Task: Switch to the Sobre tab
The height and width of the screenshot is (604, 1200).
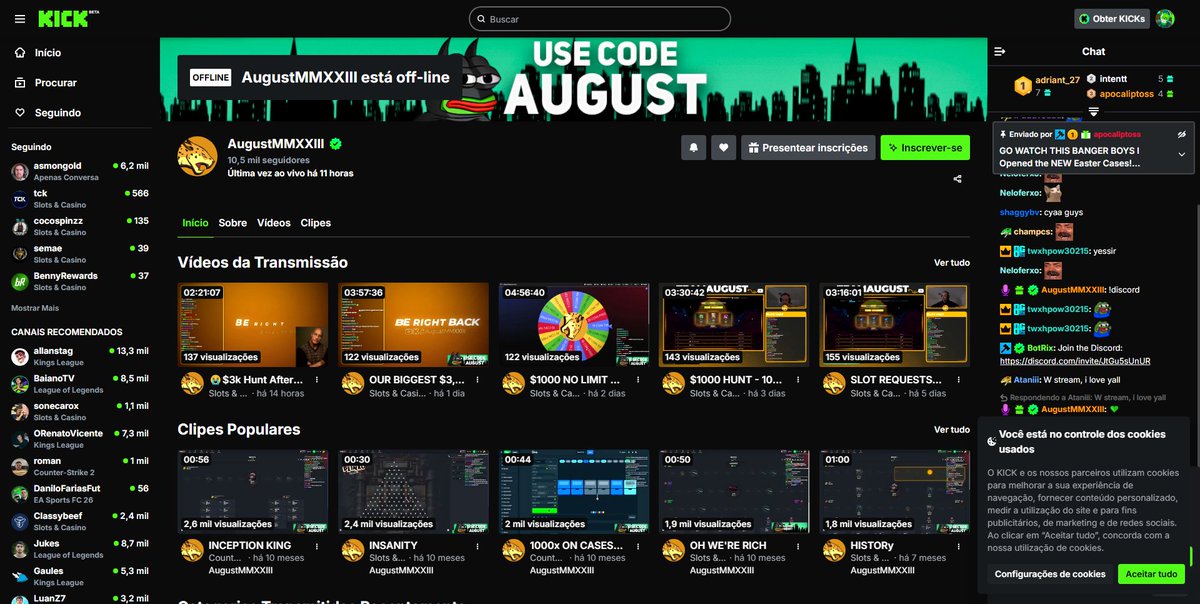Action: pyautogui.click(x=233, y=223)
